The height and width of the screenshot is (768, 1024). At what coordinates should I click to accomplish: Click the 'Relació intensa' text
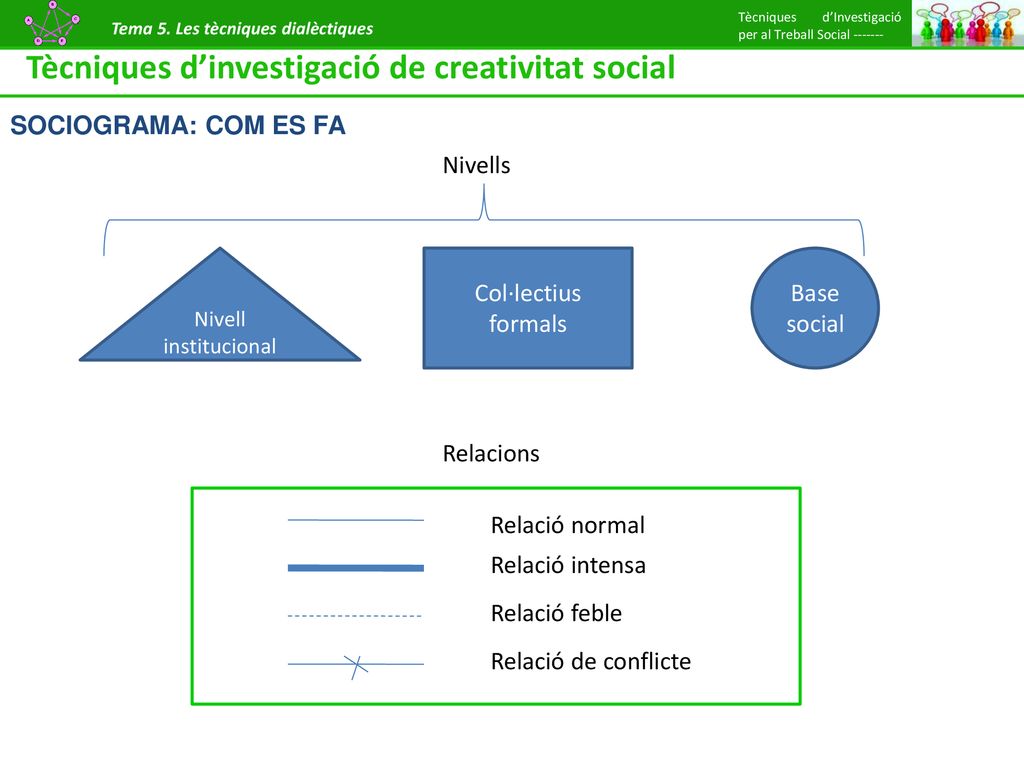click(x=568, y=565)
